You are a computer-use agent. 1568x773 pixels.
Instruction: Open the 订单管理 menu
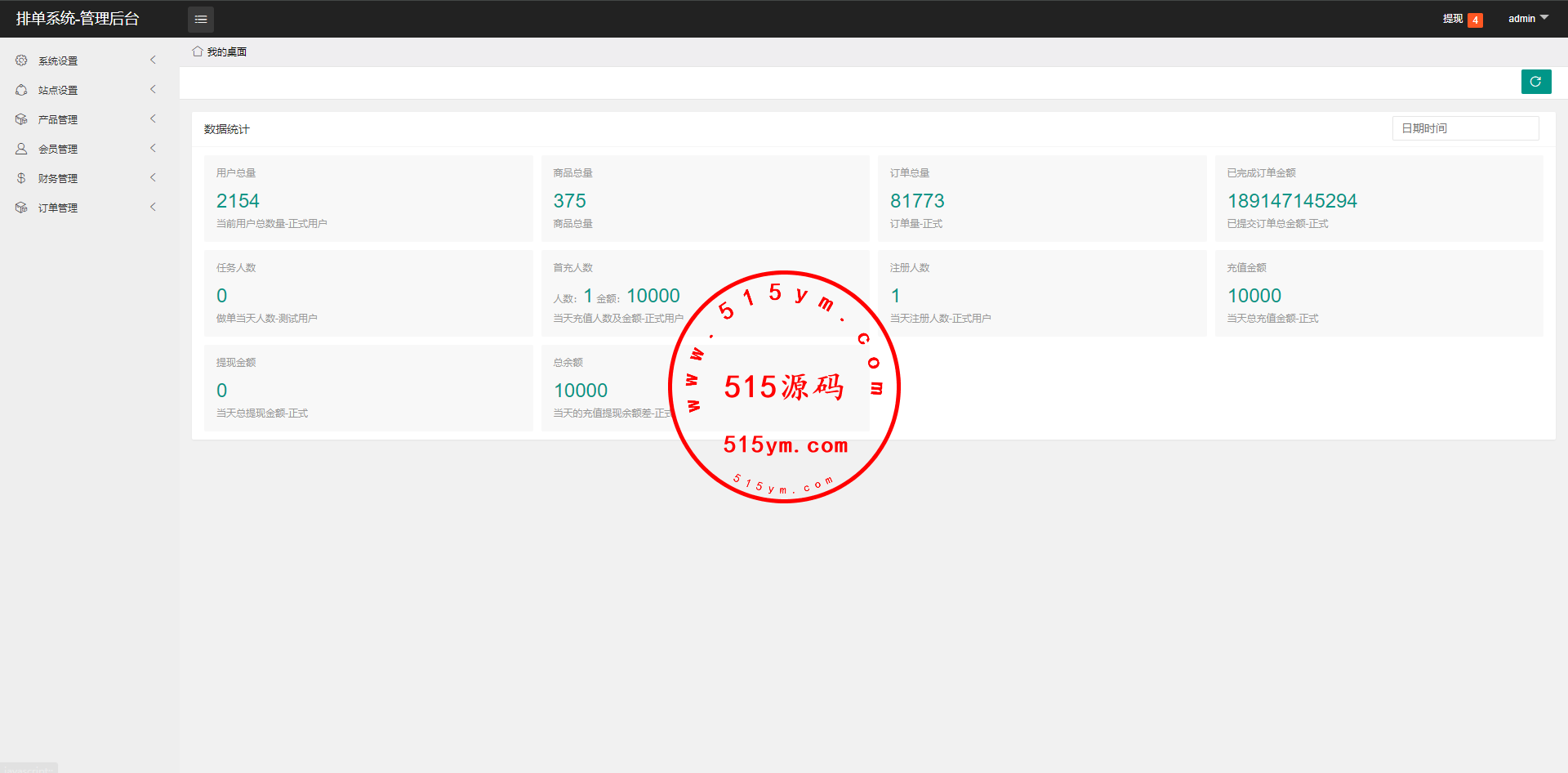pyautogui.click(x=58, y=208)
